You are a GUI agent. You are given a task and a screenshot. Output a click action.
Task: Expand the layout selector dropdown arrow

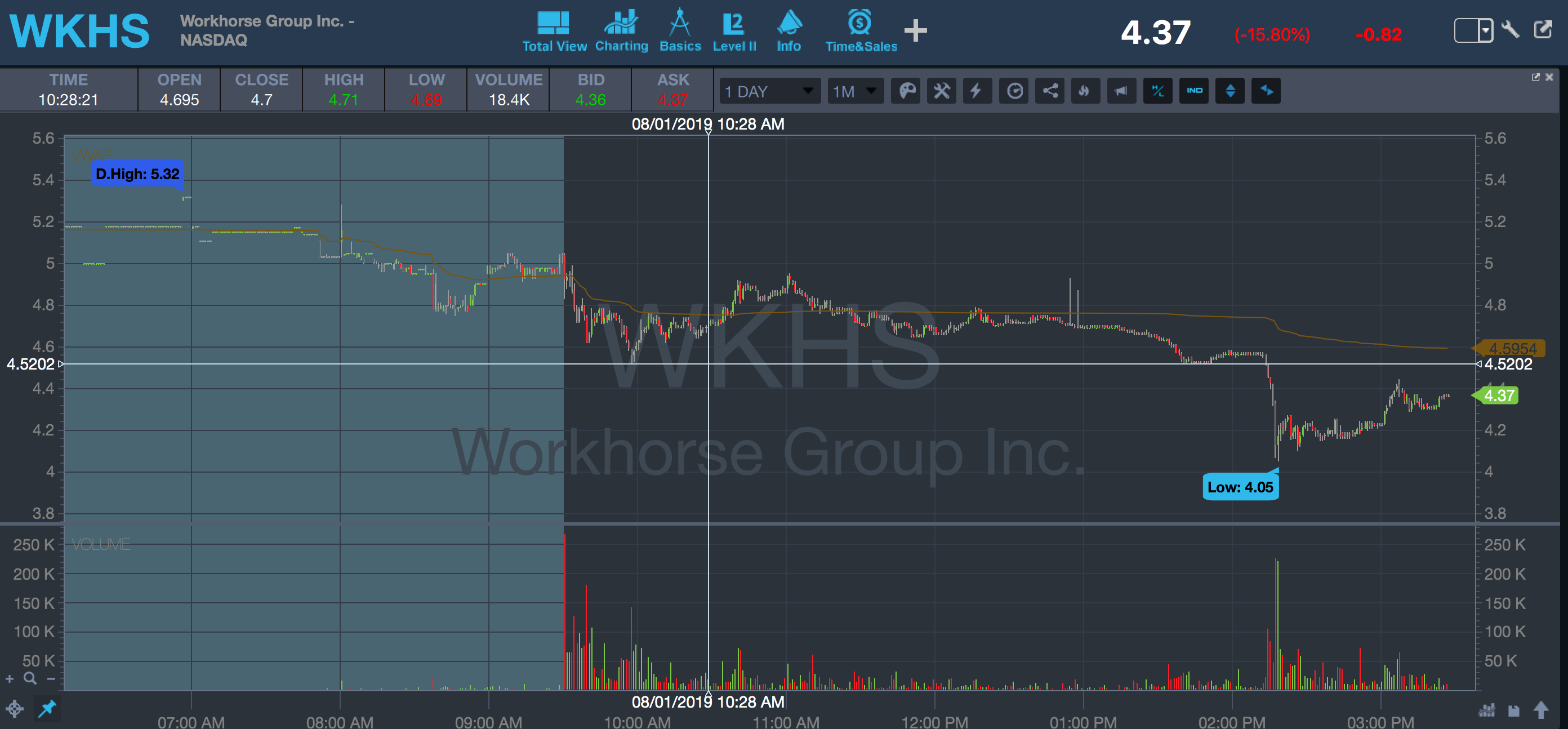pyautogui.click(x=1486, y=30)
